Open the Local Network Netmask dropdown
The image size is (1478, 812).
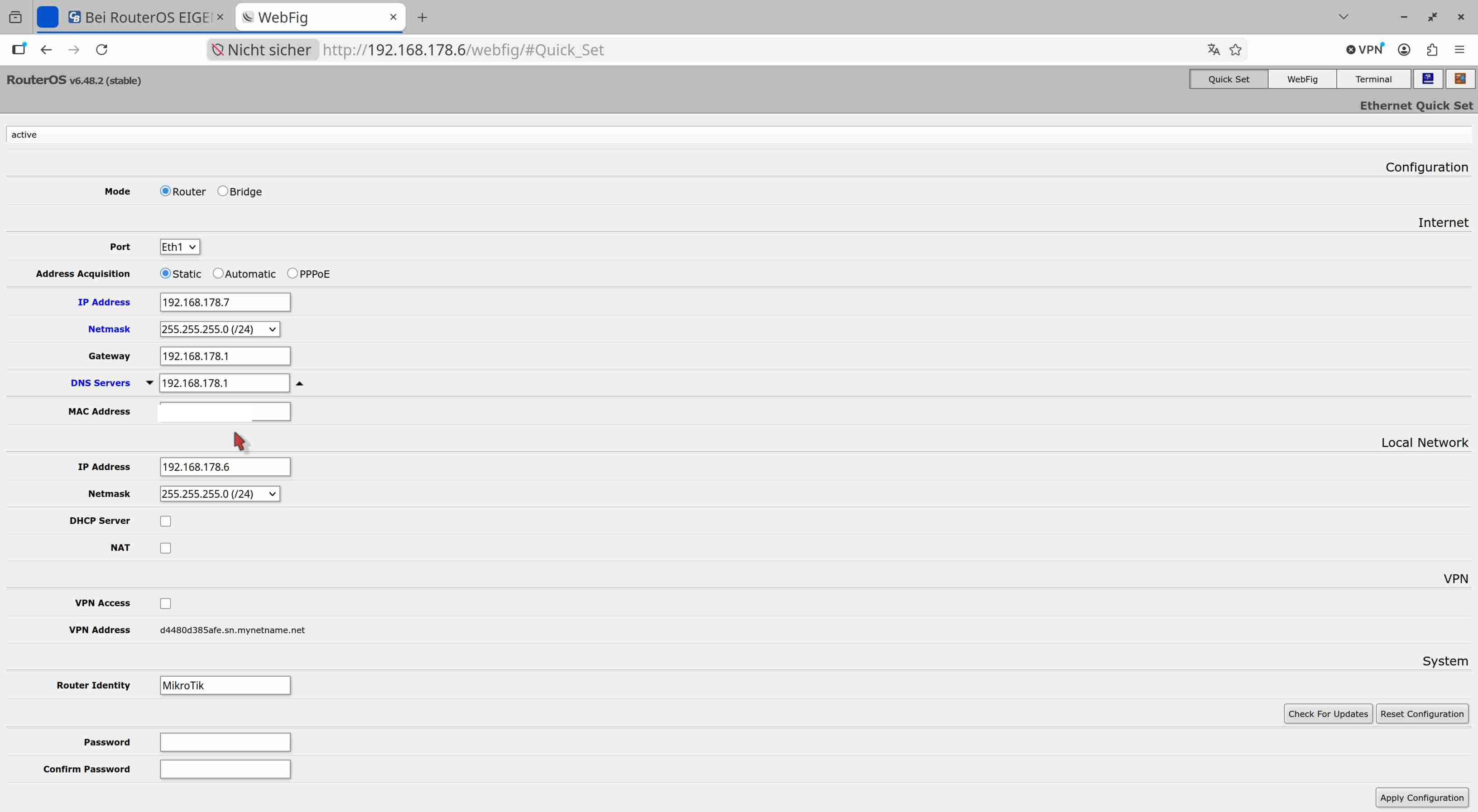pos(220,494)
